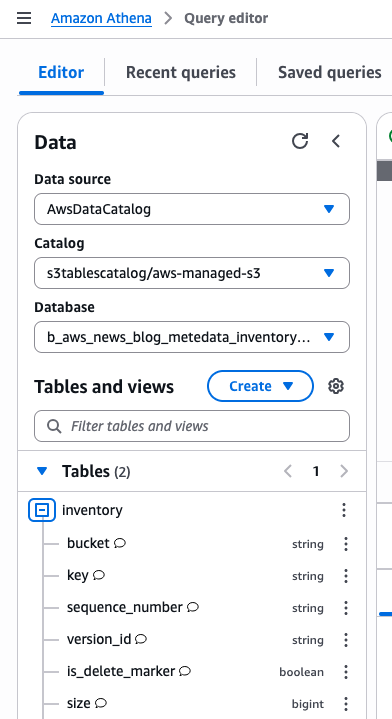Open the Database selection dropdown
Viewport: 392px width, 719px height.
[x=192, y=337]
